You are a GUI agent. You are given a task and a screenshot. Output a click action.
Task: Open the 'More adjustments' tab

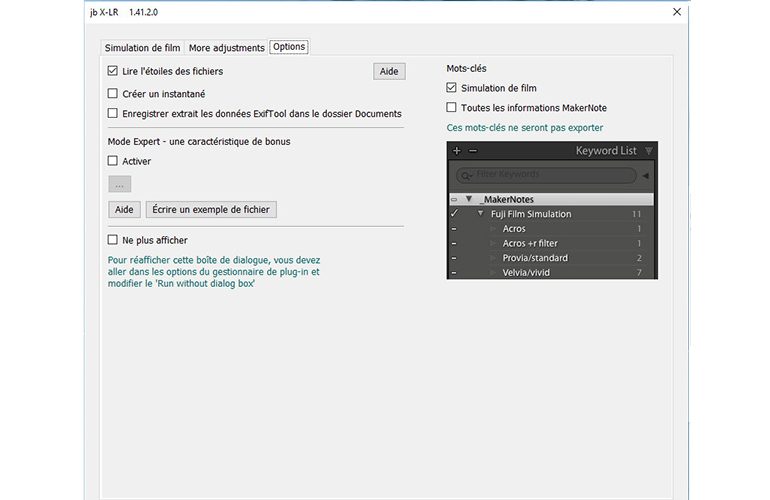(226, 48)
